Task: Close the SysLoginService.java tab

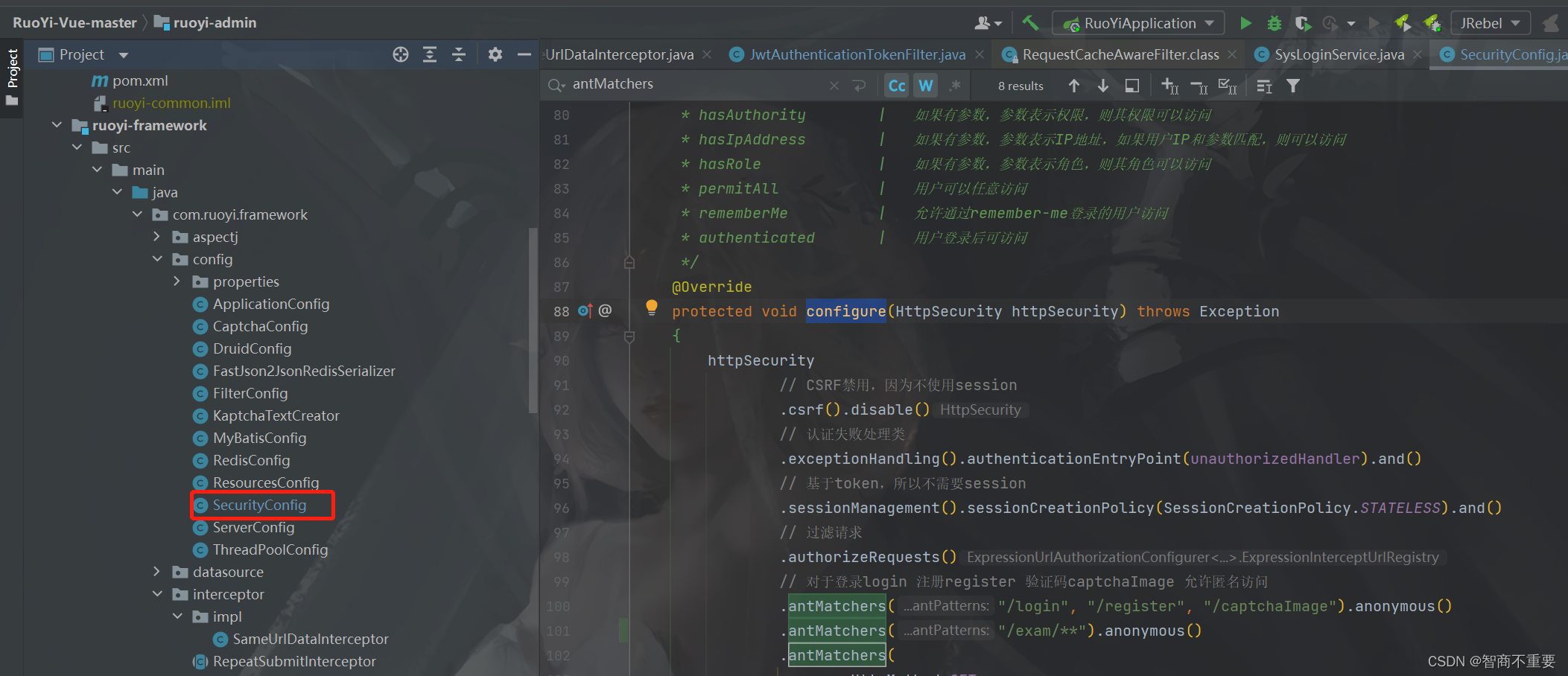Action: pyautogui.click(x=1418, y=54)
